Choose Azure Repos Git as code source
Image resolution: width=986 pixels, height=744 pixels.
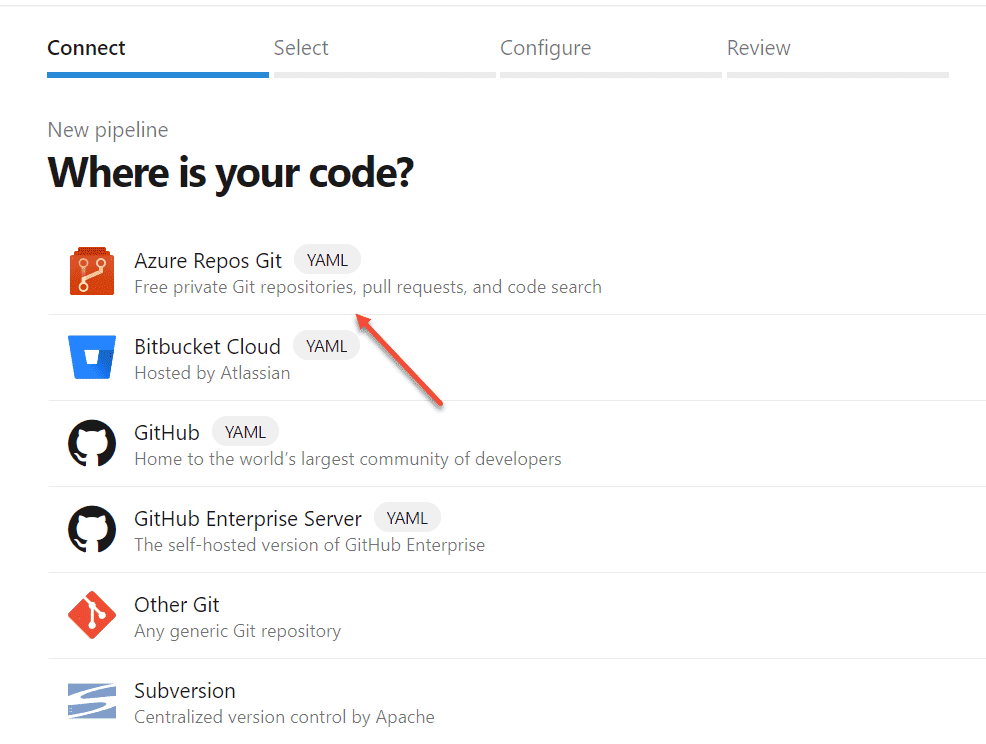coord(517,272)
